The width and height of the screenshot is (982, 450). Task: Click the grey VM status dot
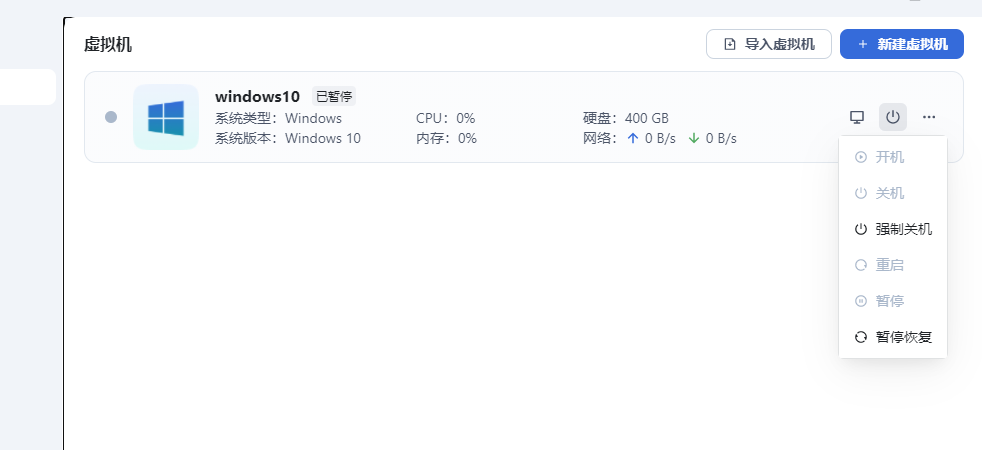click(x=111, y=117)
